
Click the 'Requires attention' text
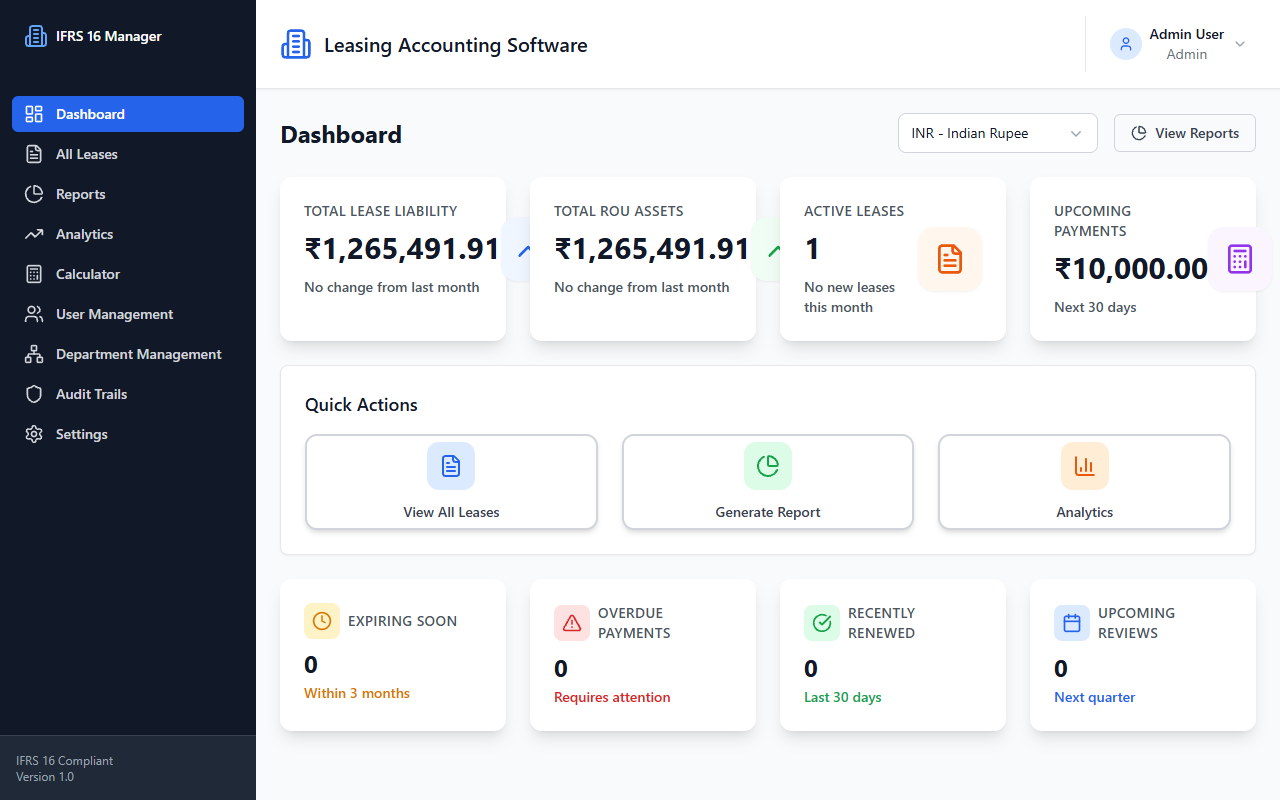[612, 697]
